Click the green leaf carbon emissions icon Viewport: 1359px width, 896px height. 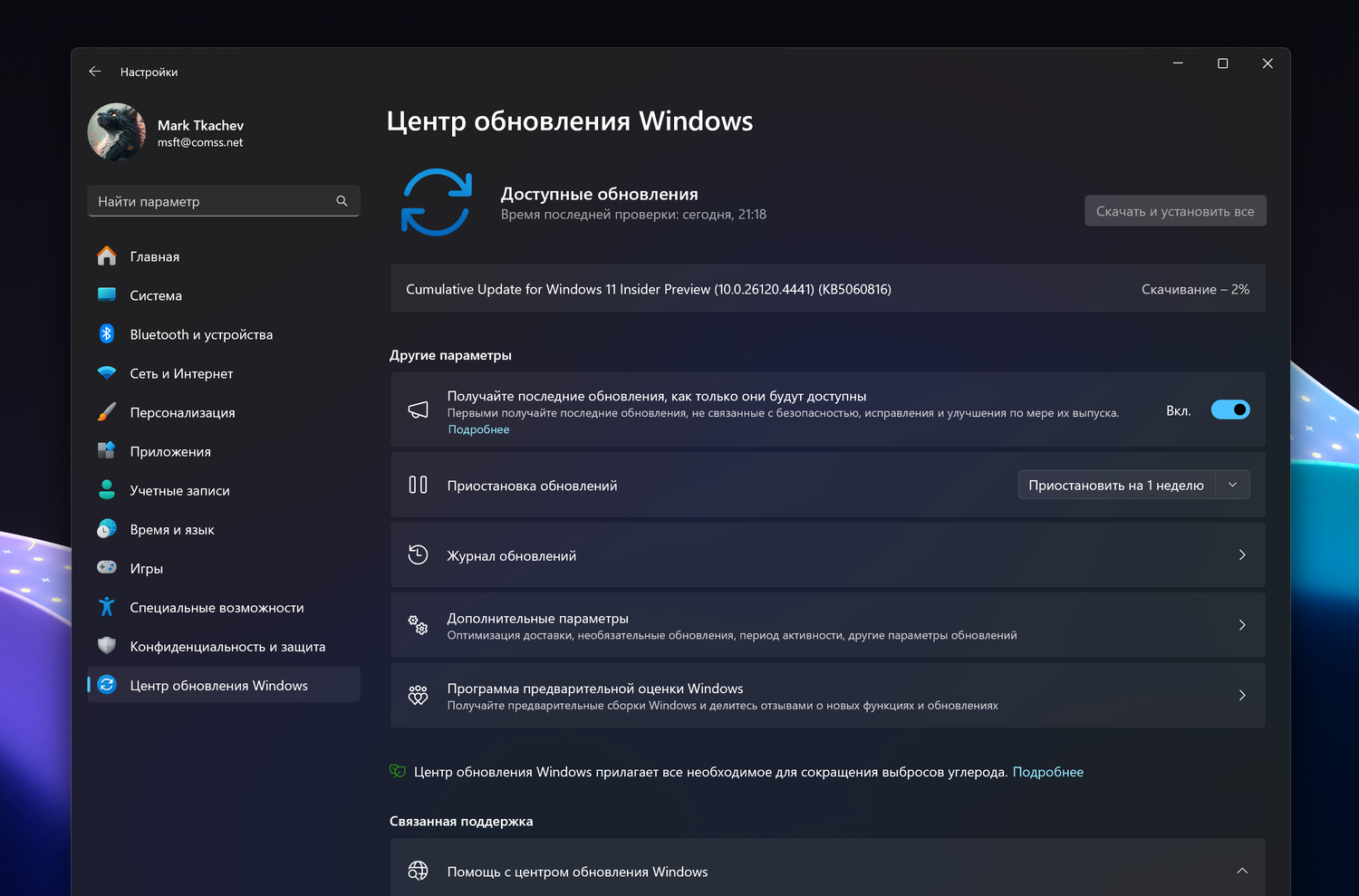tap(398, 771)
